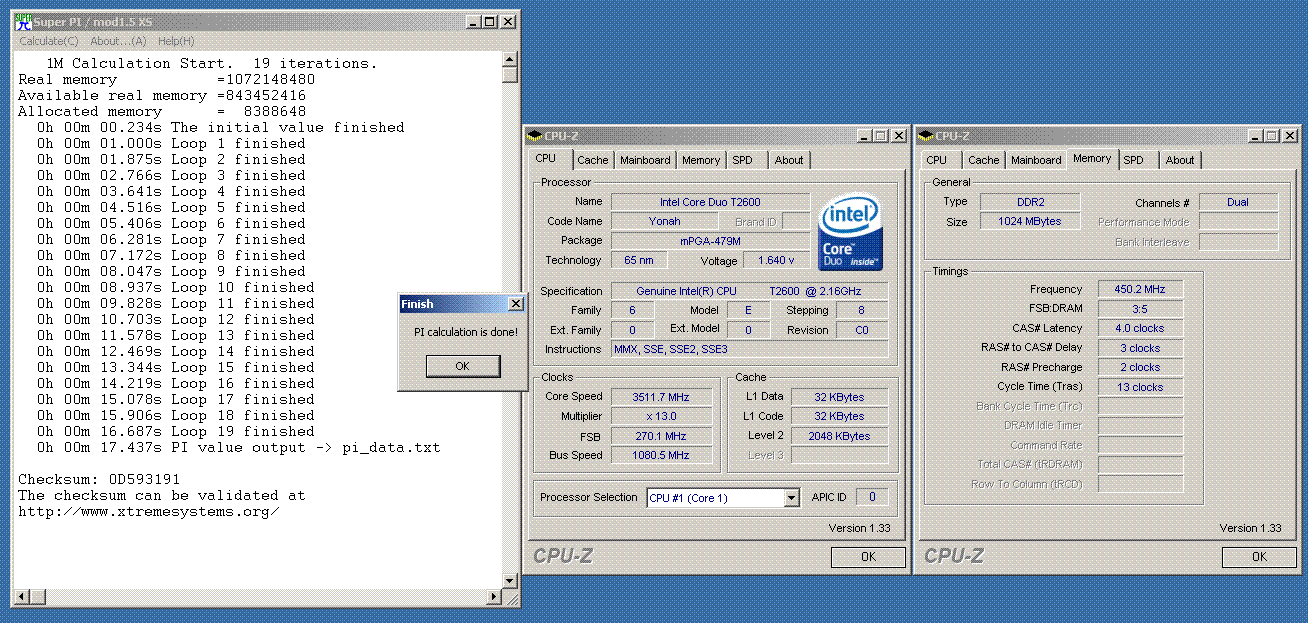
Task: Click Super PI vertical scrollbar up arrow
Action: coord(510,60)
